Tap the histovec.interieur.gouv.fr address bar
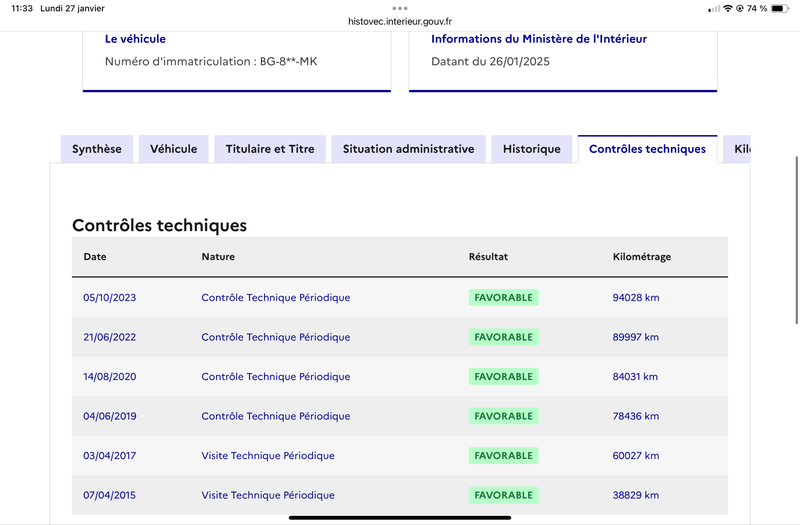The width and height of the screenshot is (800, 525). (x=400, y=21)
